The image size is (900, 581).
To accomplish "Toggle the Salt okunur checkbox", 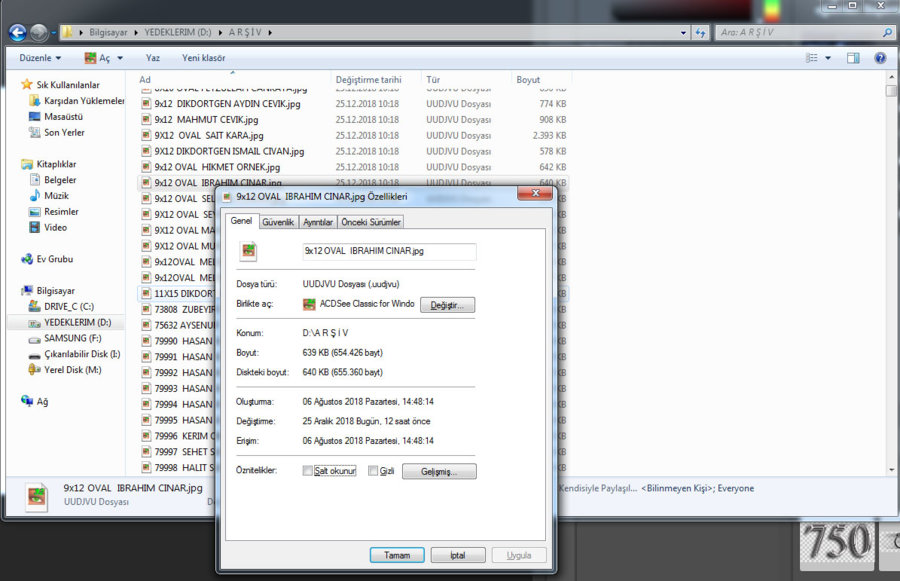I will (x=308, y=471).
